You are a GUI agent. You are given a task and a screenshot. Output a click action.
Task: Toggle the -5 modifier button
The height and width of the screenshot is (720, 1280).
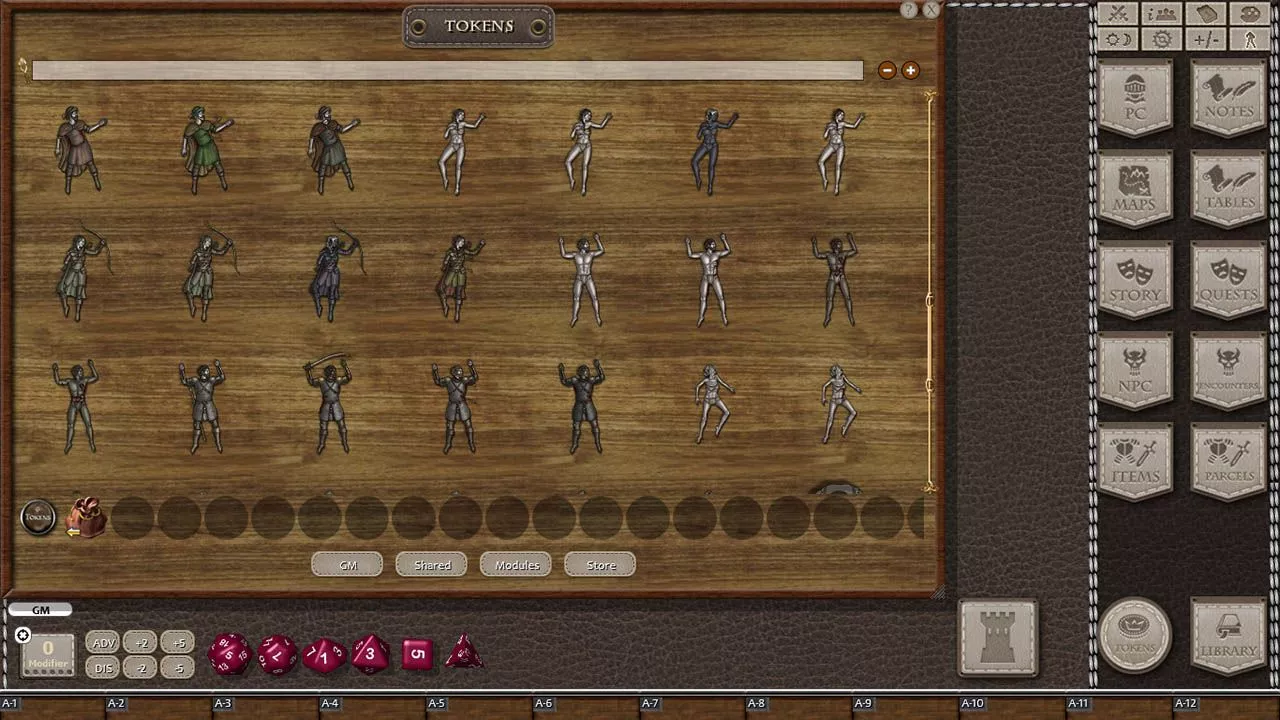point(178,668)
